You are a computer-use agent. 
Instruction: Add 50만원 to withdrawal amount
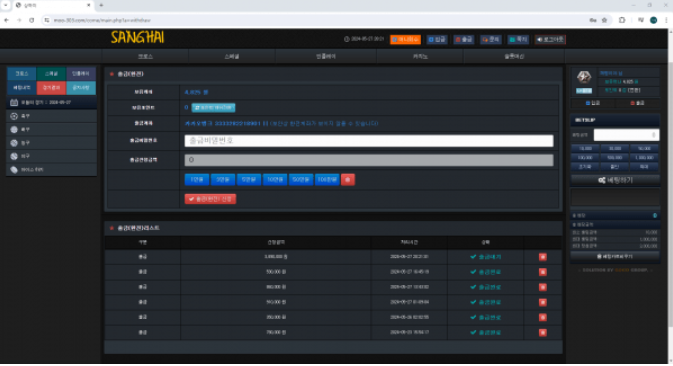coord(301,179)
